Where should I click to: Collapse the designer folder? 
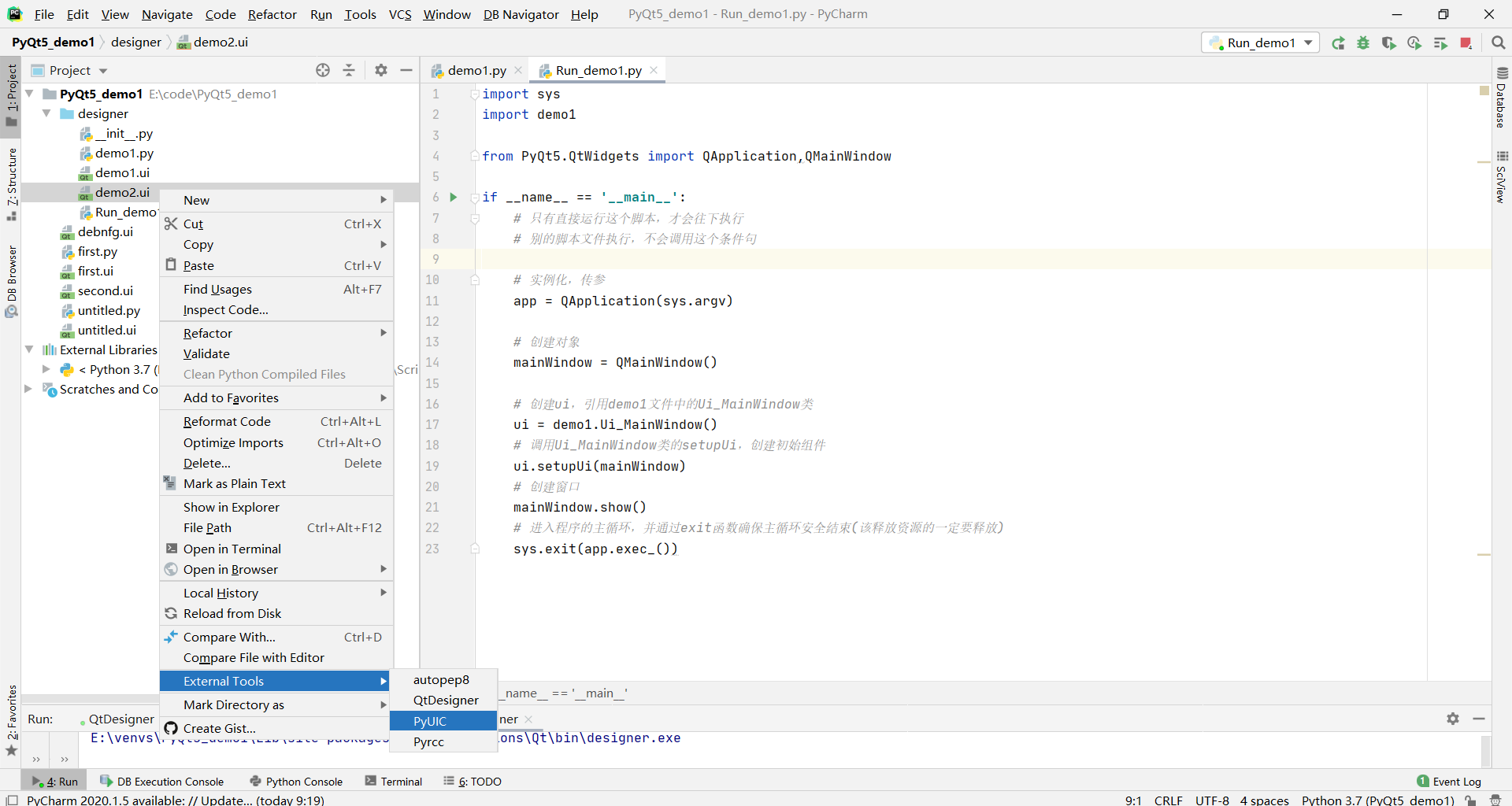[x=46, y=113]
